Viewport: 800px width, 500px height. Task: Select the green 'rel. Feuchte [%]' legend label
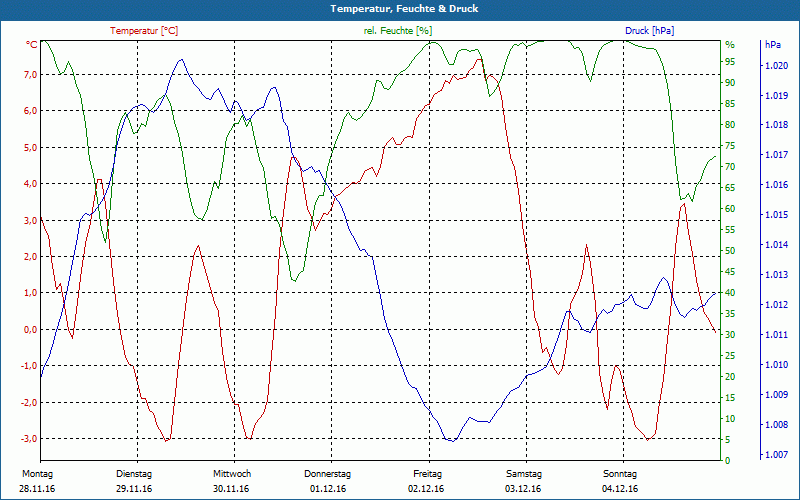(x=397, y=31)
